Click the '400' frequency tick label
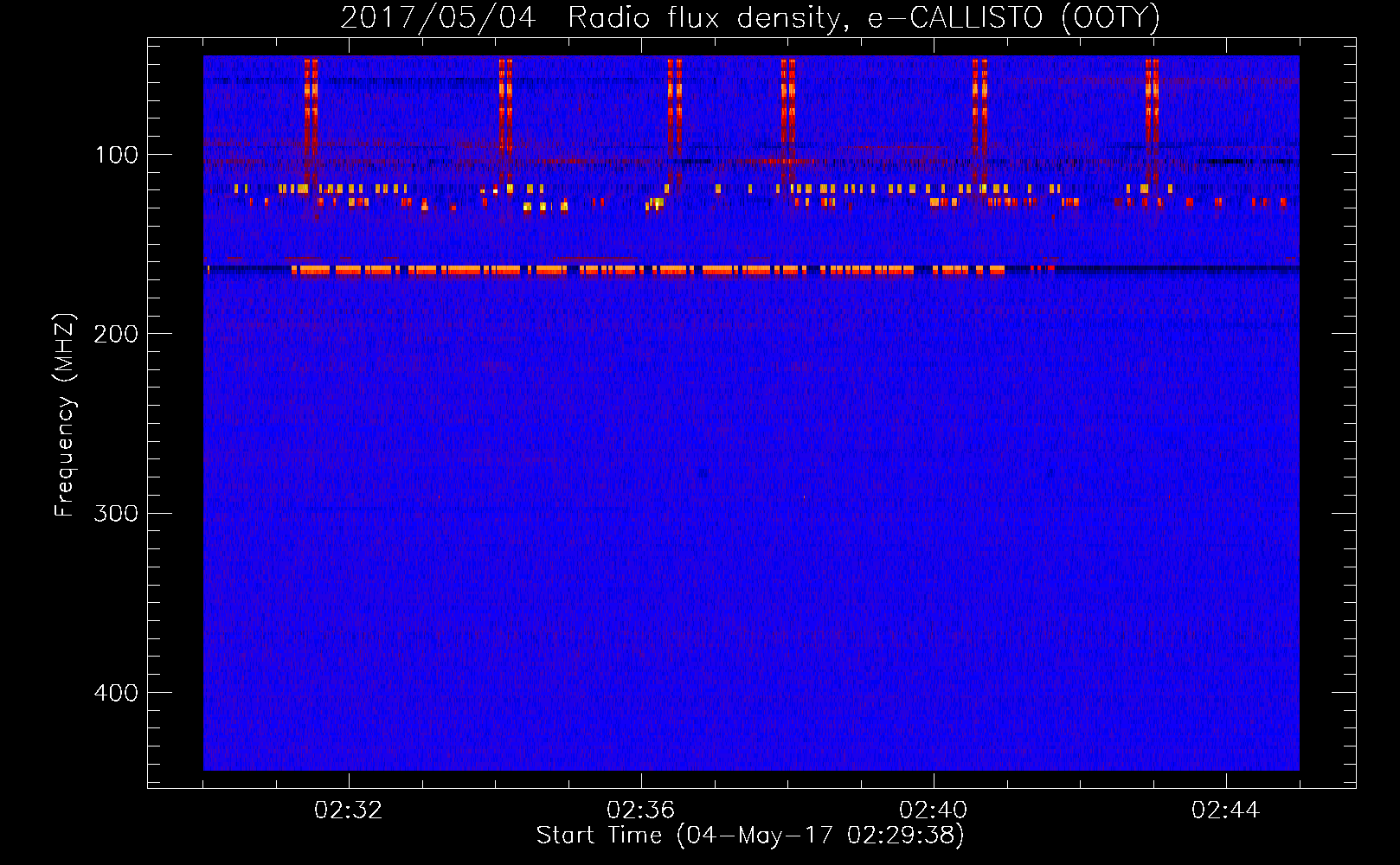1400x865 pixels. pyautogui.click(x=115, y=693)
